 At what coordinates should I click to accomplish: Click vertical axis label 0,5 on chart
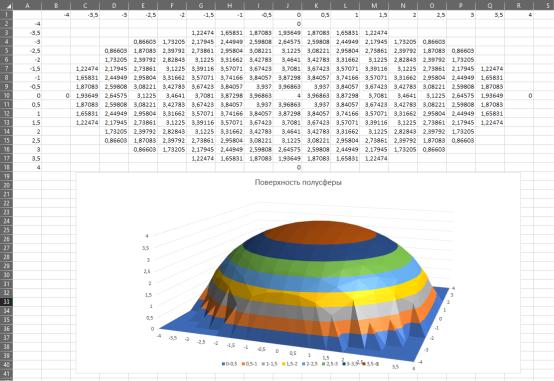coord(149,317)
